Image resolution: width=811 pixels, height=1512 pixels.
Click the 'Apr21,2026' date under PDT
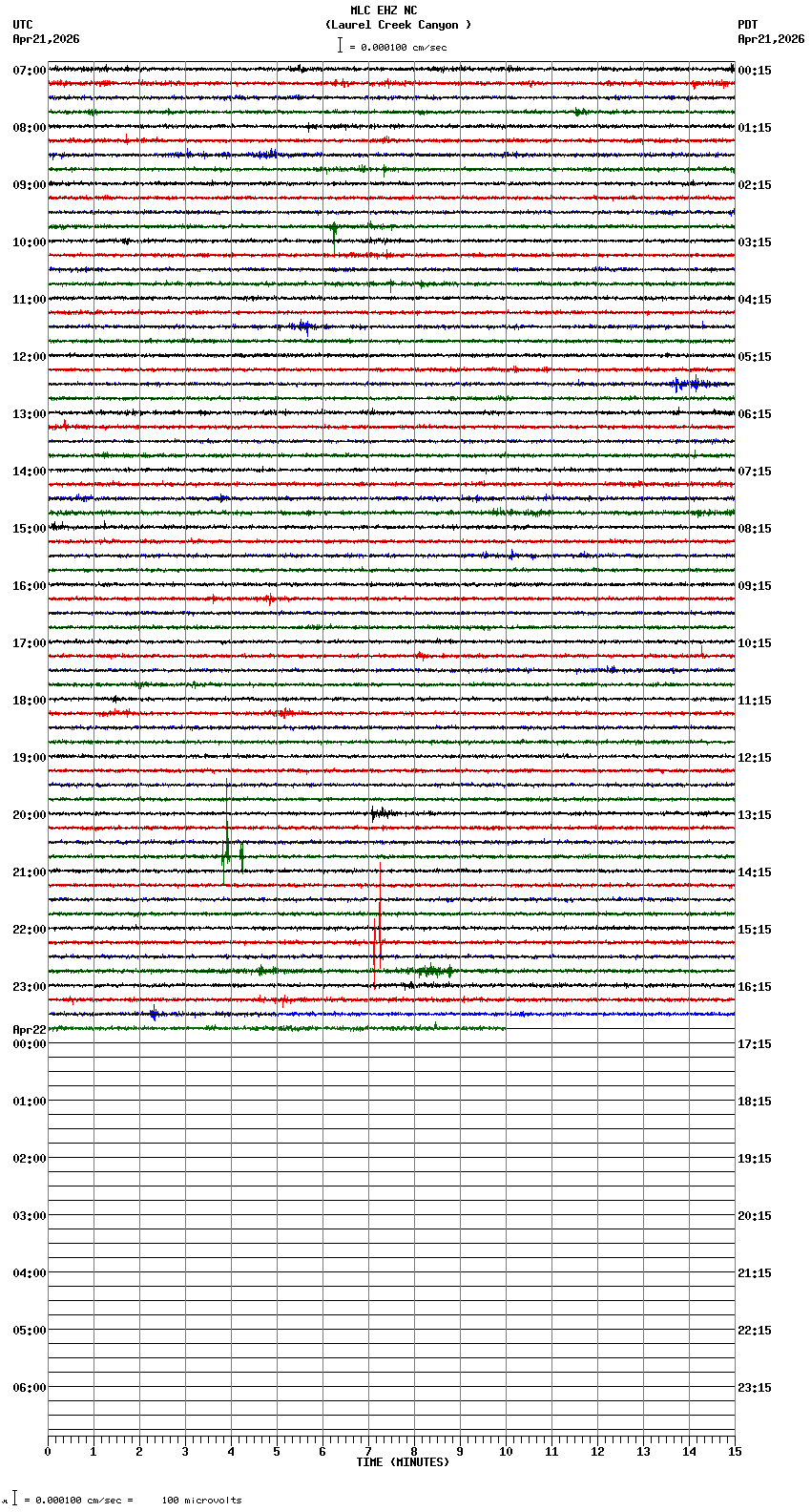click(x=771, y=39)
